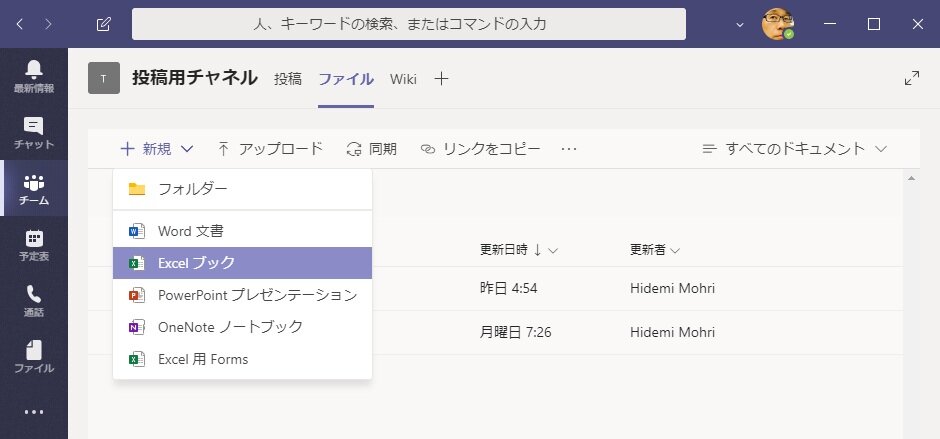940x439 pixels.
Task: Switch to the Wiki tab
Action: pos(403,78)
